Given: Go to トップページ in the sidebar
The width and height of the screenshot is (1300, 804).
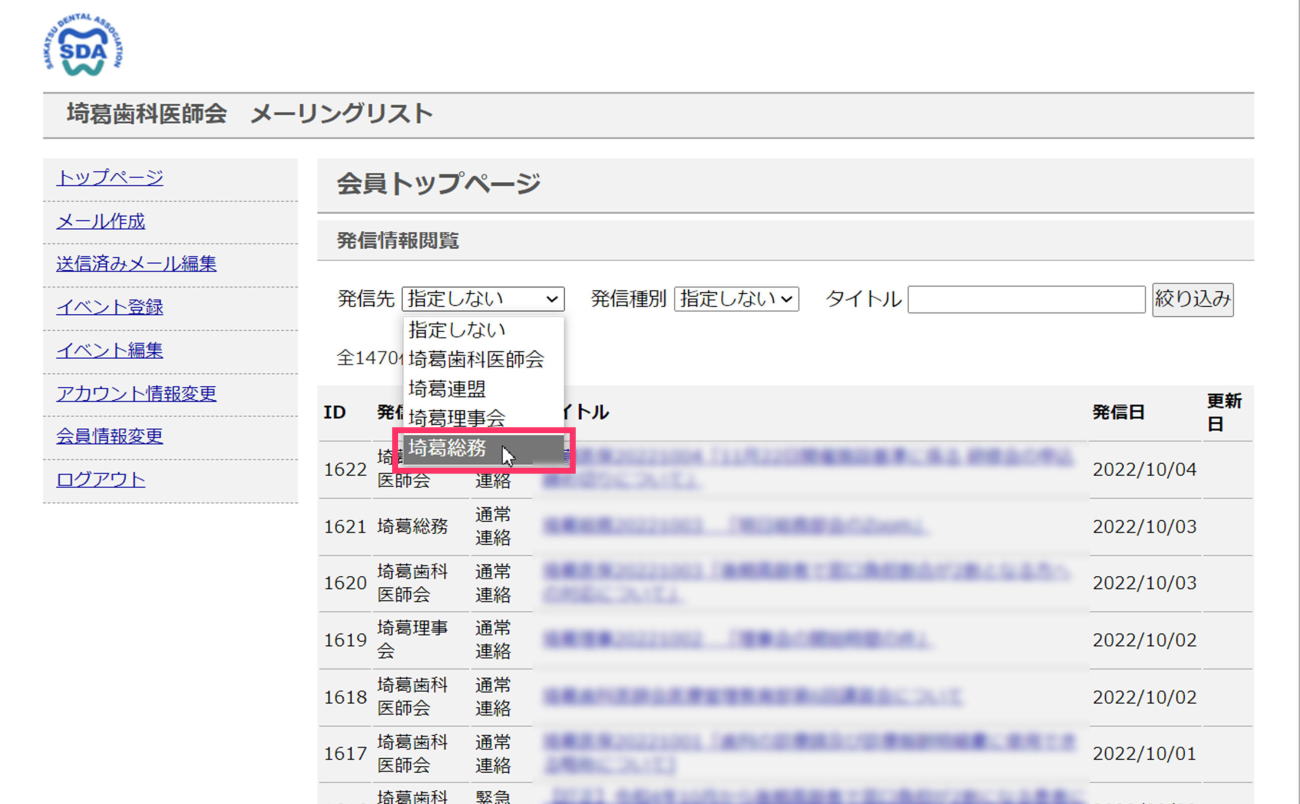Looking at the screenshot, I should click(110, 178).
